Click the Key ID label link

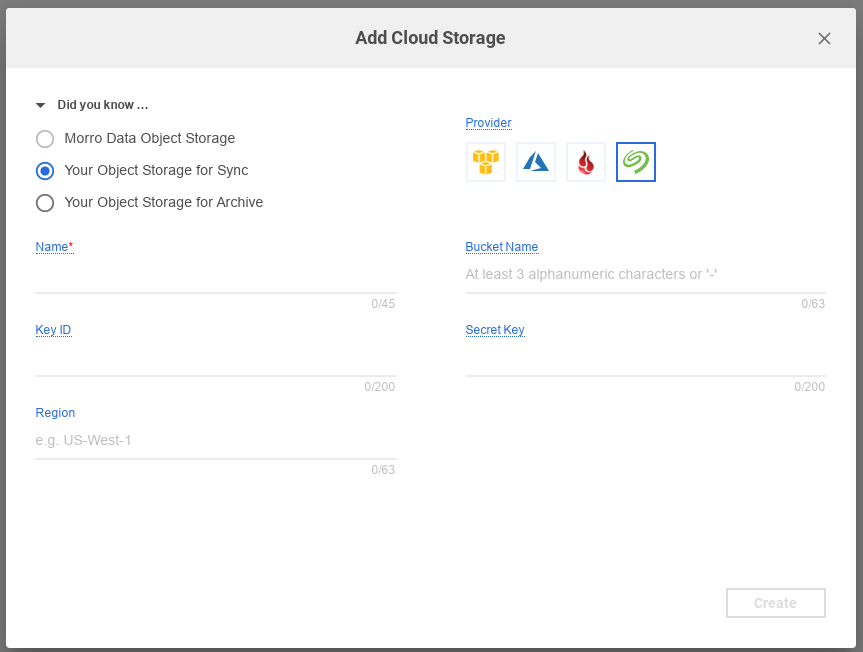[53, 330]
